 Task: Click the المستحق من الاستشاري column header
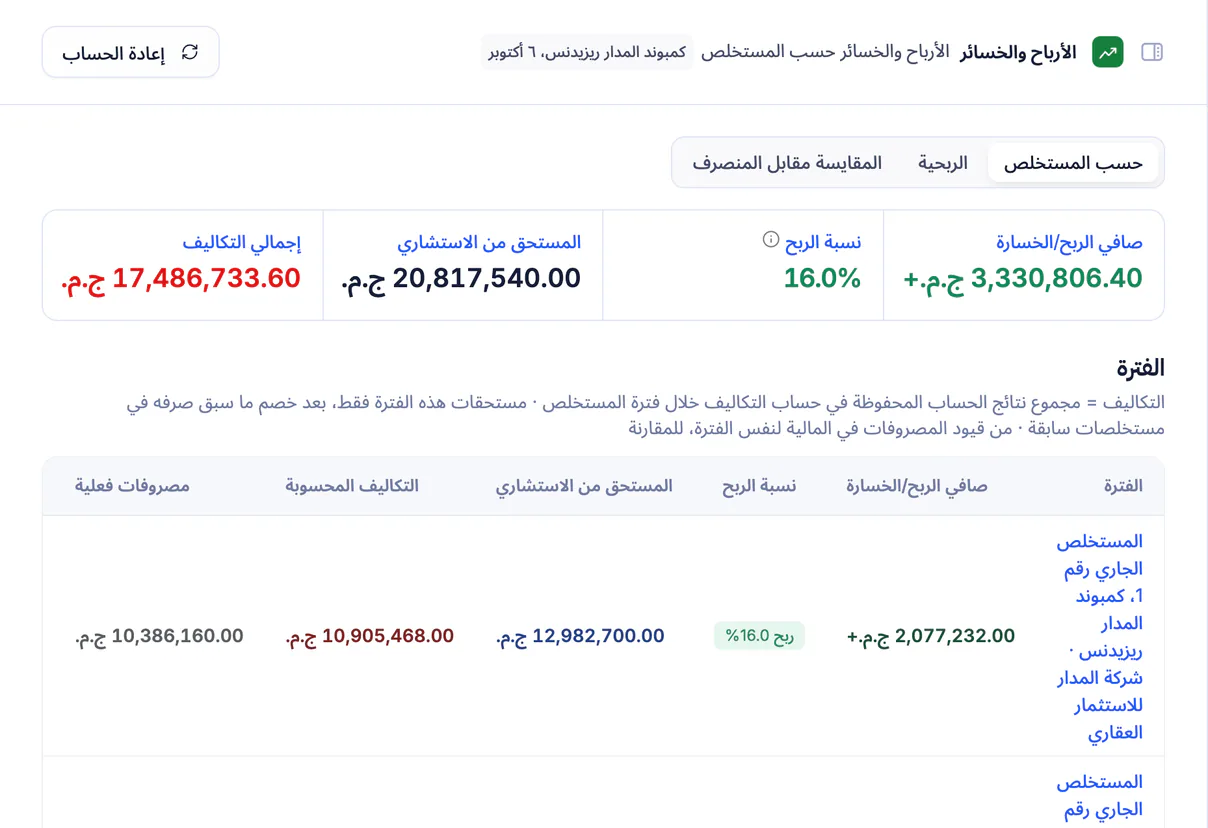(584, 486)
